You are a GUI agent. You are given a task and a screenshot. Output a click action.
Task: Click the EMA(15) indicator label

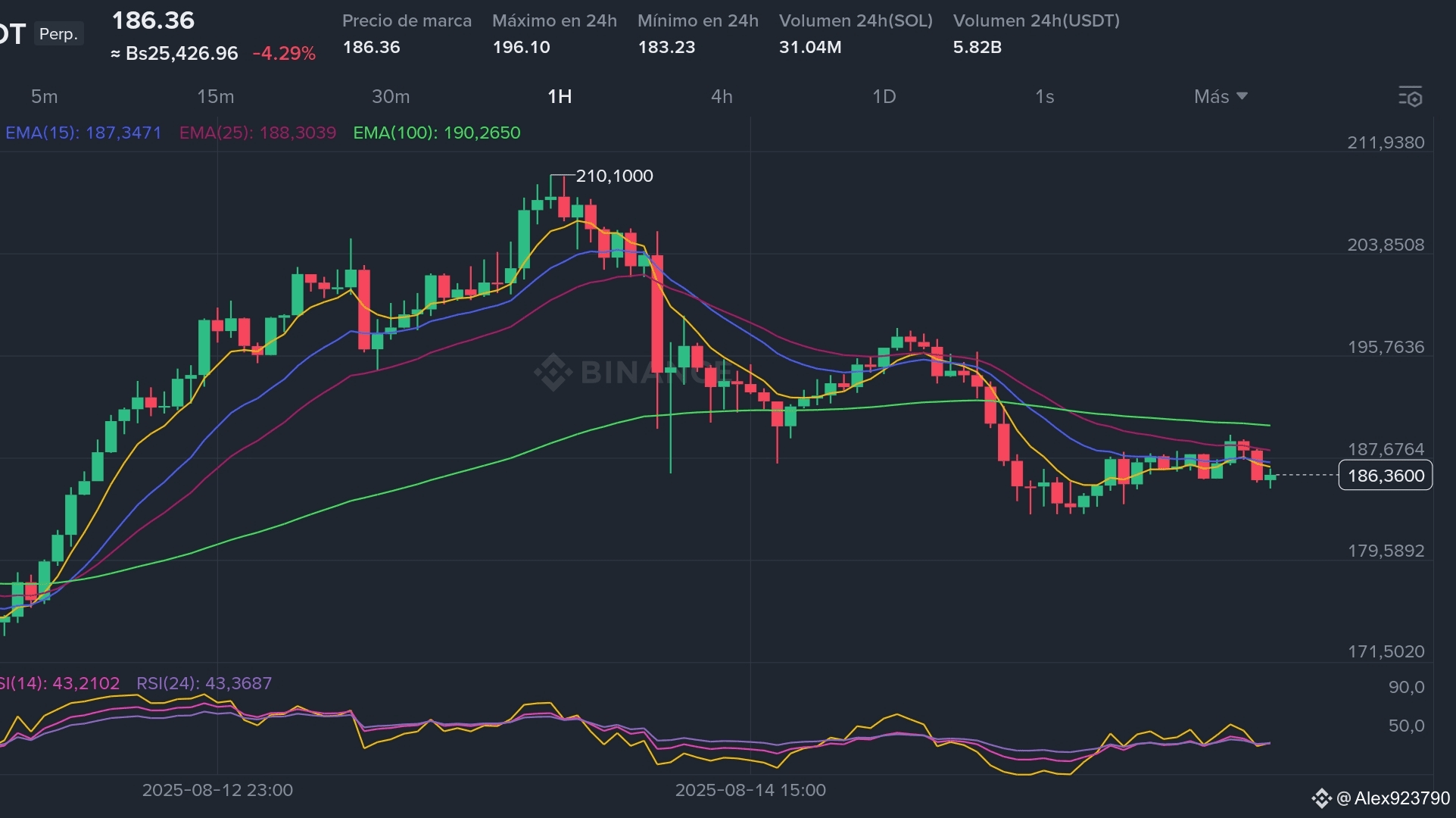click(x=83, y=133)
